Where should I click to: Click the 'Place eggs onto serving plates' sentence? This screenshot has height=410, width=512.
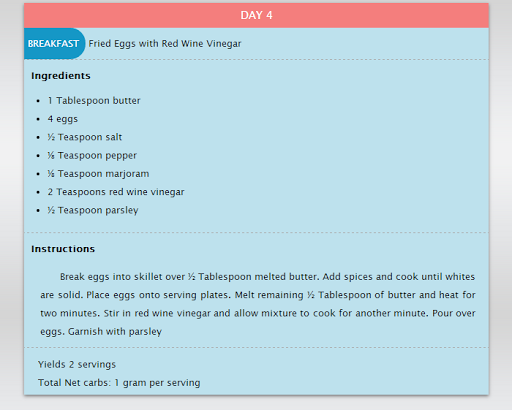coord(158,295)
